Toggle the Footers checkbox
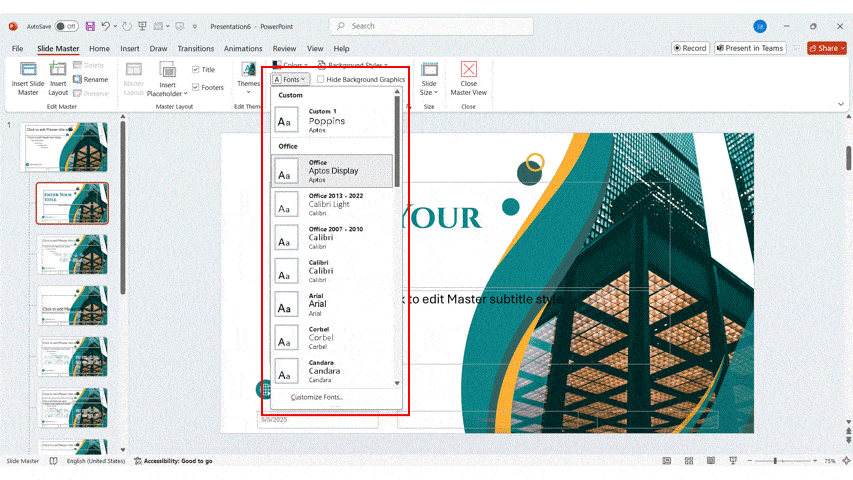Screen dimensions: 853x480 tap(195, 87)
